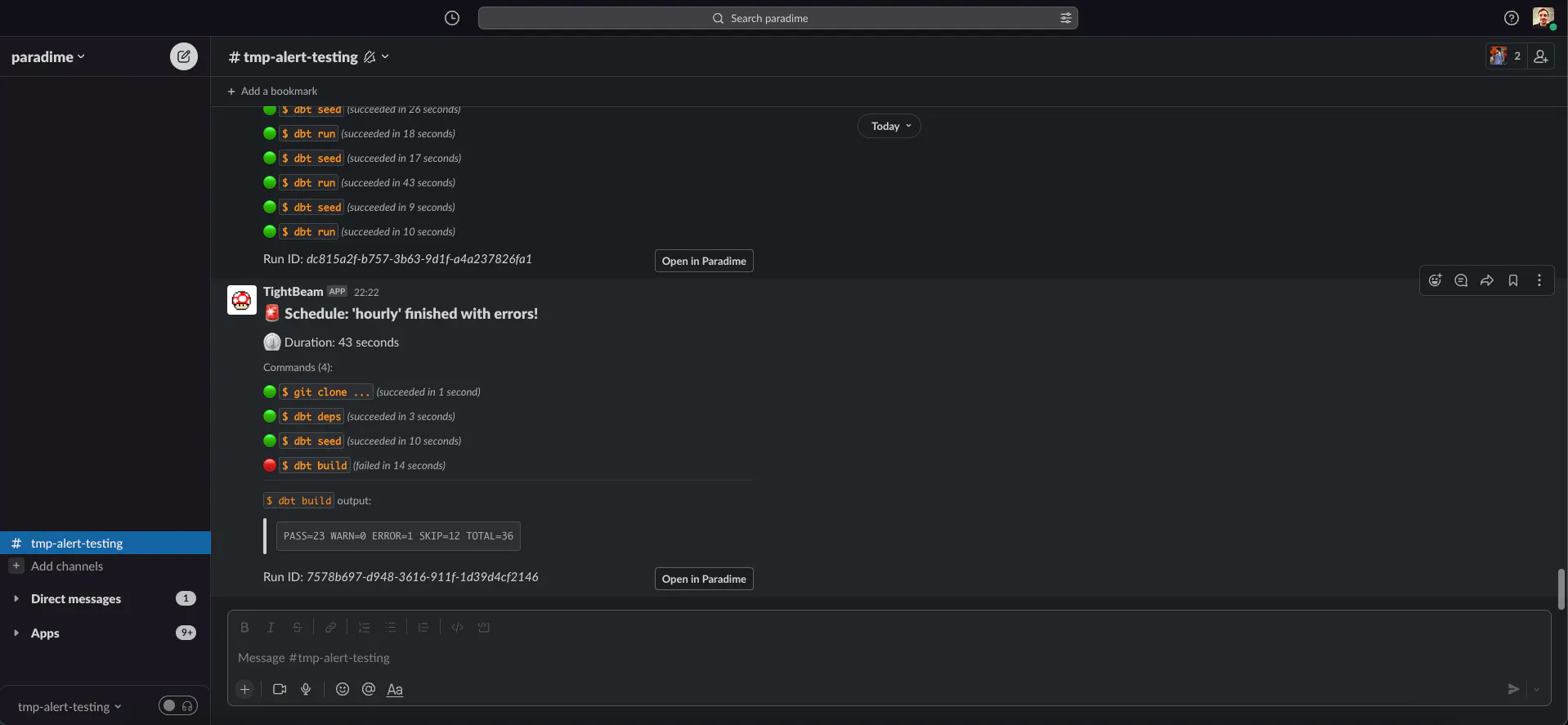The image size is (1568, 725).
Task: Send the message now
Action: pyautogui.click(x=1513, y=689)
